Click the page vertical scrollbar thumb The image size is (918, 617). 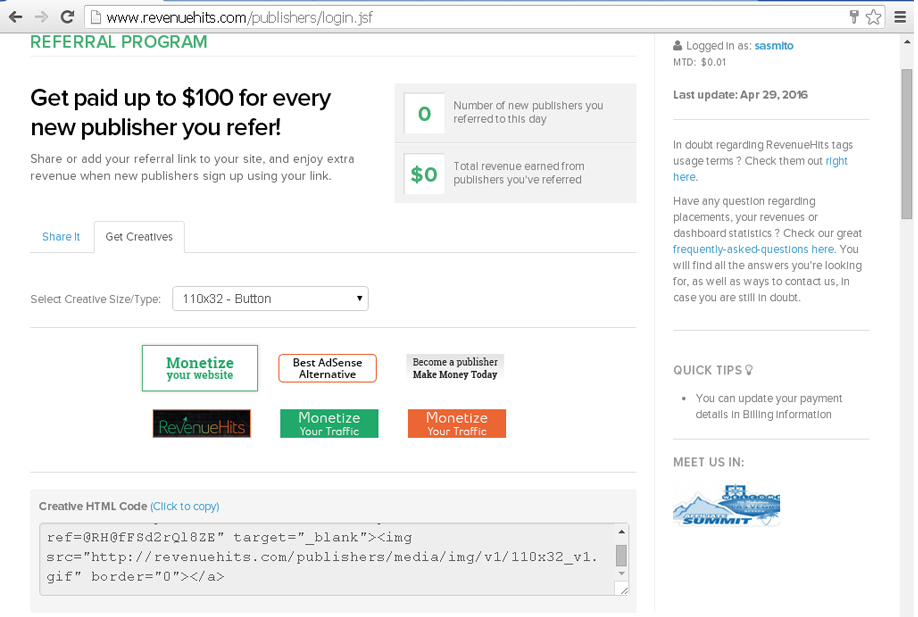click(907, 143)
